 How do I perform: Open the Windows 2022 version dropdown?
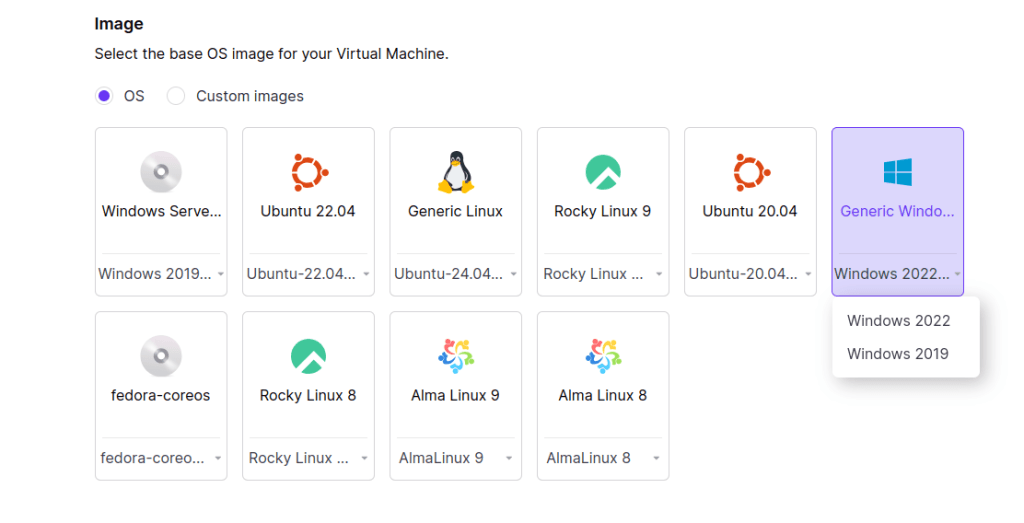(x=897, y=274)
